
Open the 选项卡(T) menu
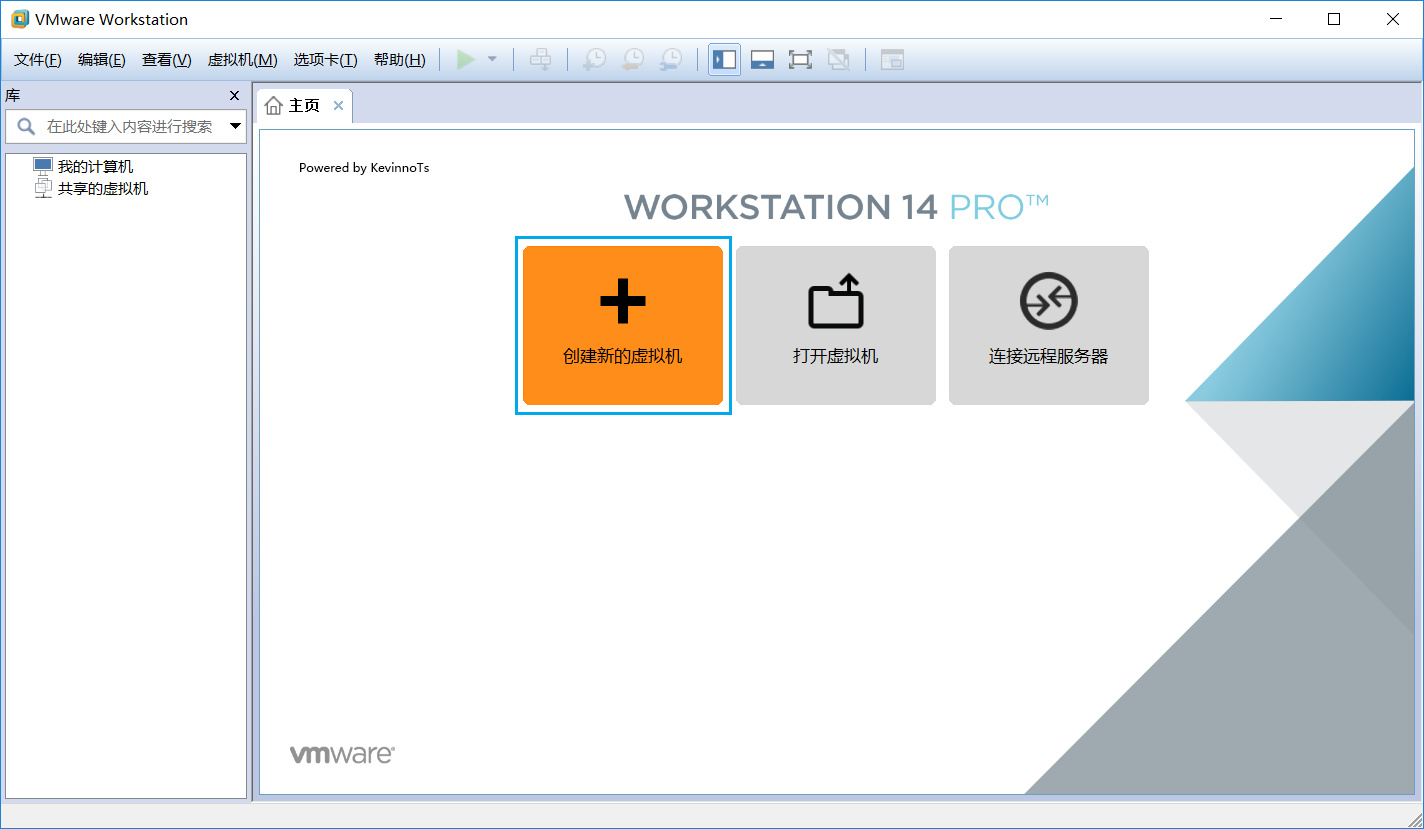[325, 60]
